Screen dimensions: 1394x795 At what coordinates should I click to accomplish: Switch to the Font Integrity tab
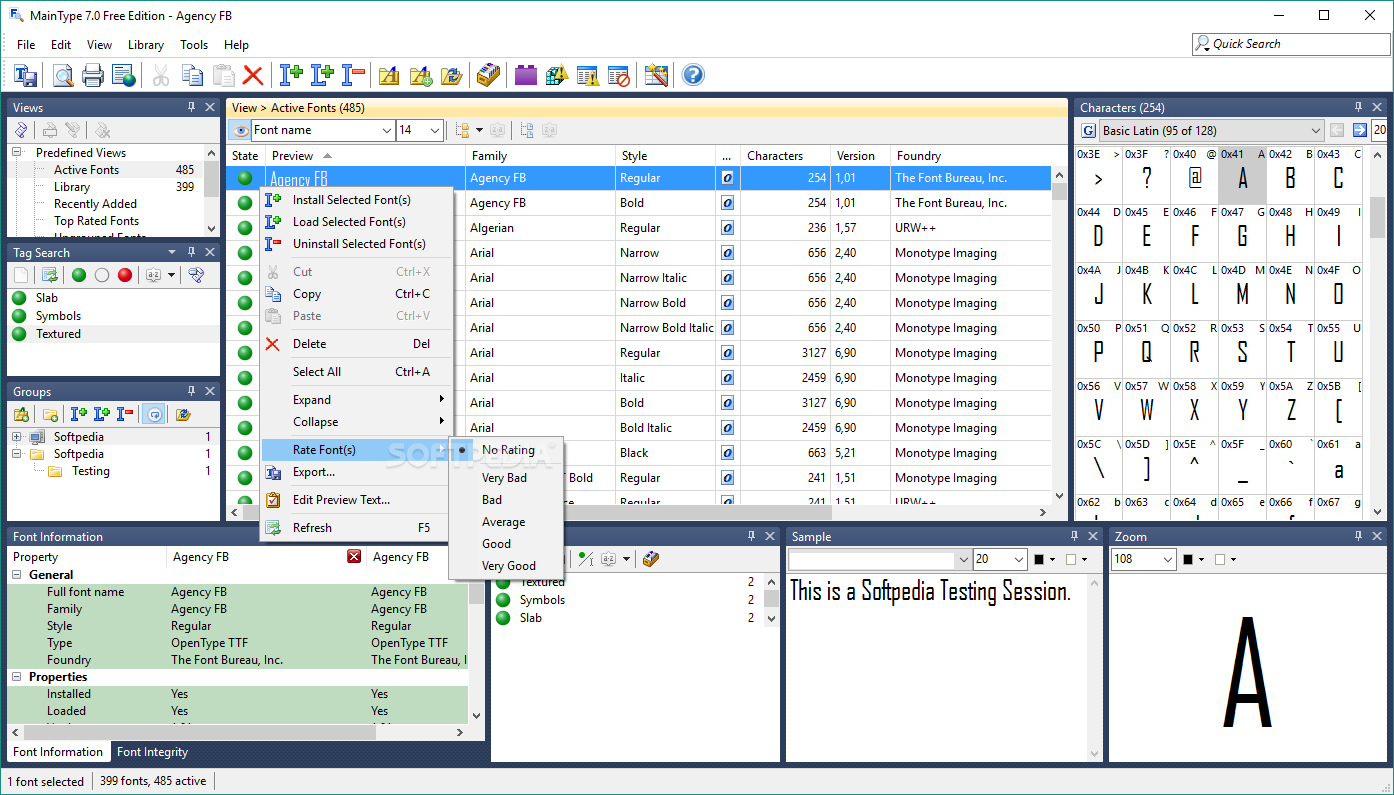point(153,752)
